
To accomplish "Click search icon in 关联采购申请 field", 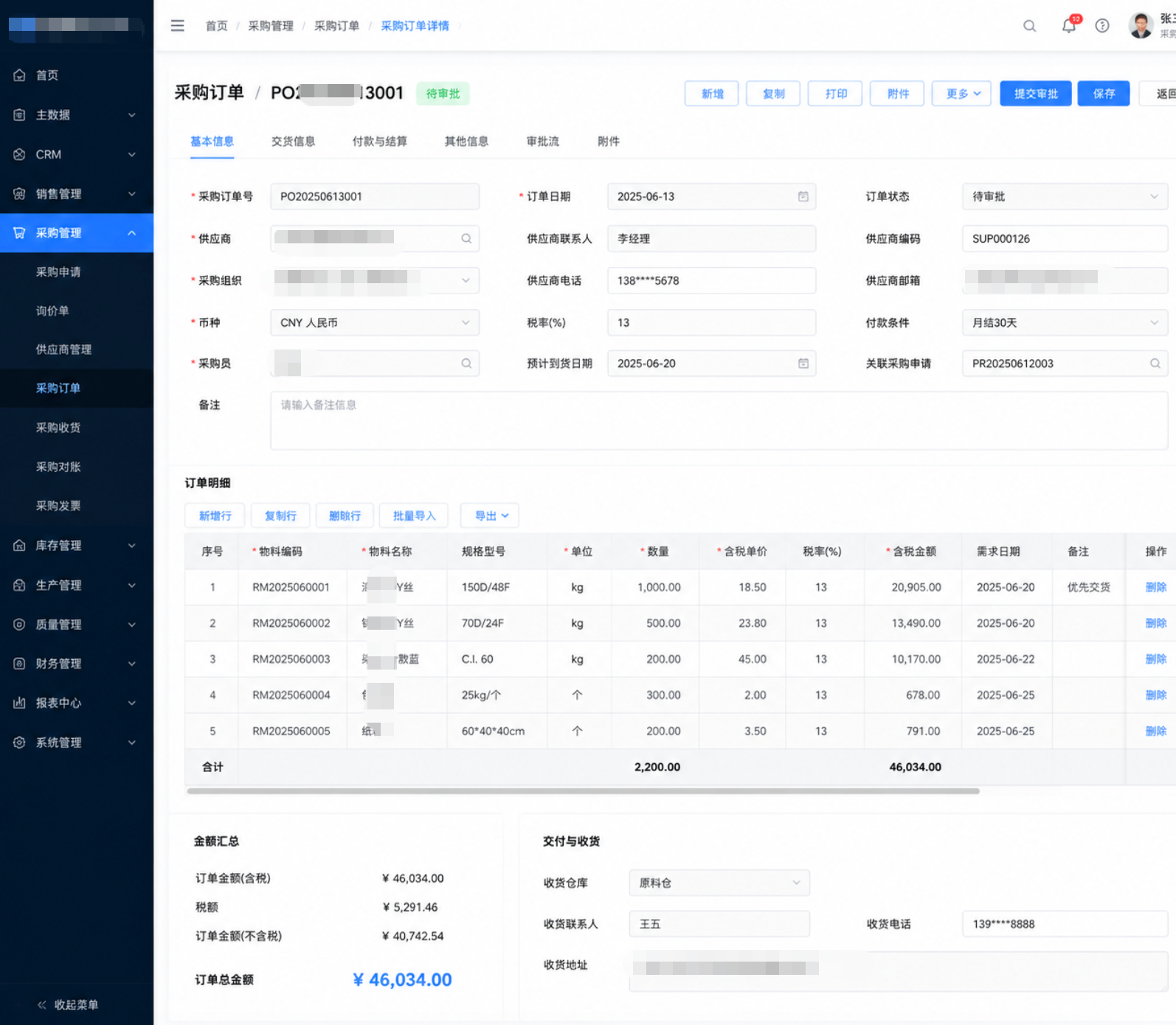I will pos(1155,364).
